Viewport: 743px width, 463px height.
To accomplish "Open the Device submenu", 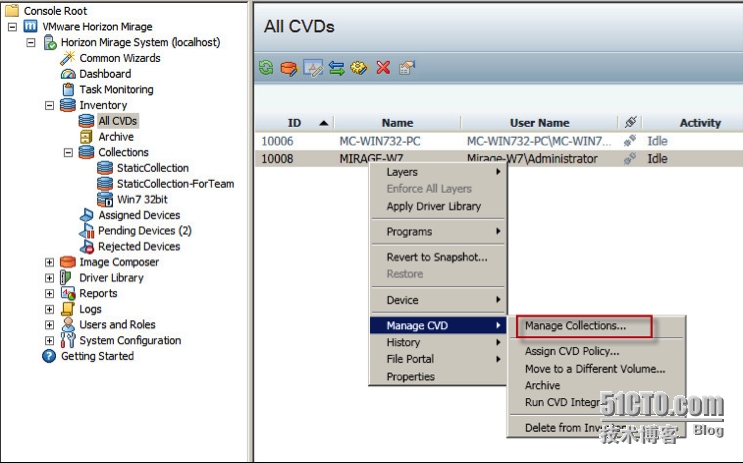I will tap(438, 300).
